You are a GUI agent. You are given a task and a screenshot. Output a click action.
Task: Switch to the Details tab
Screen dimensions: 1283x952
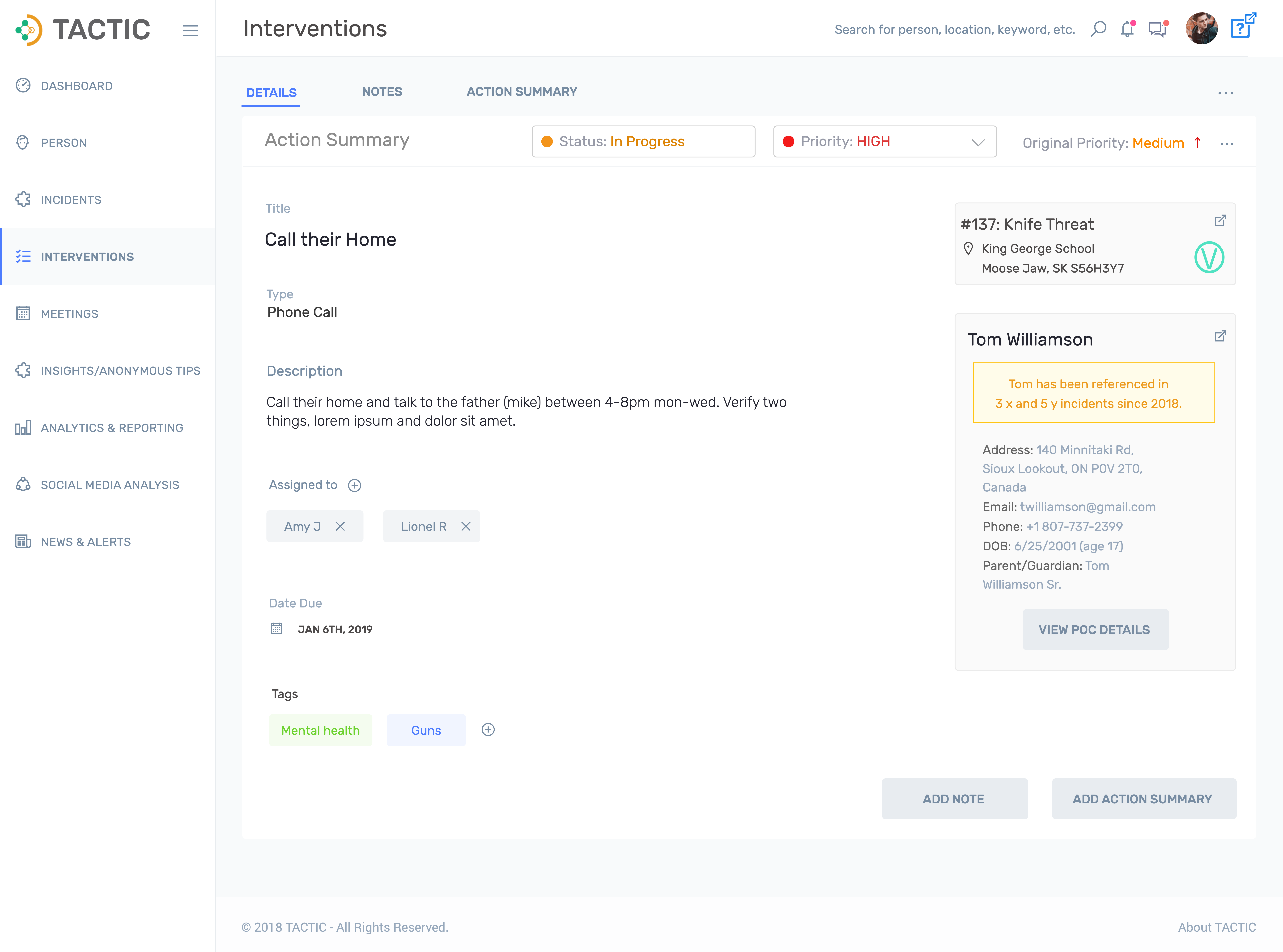coord(271,93)
